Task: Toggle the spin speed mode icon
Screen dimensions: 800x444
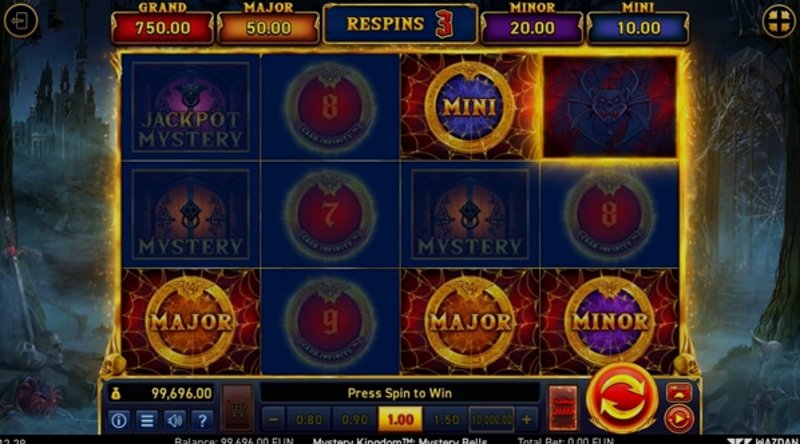Action: click(679, 392)
